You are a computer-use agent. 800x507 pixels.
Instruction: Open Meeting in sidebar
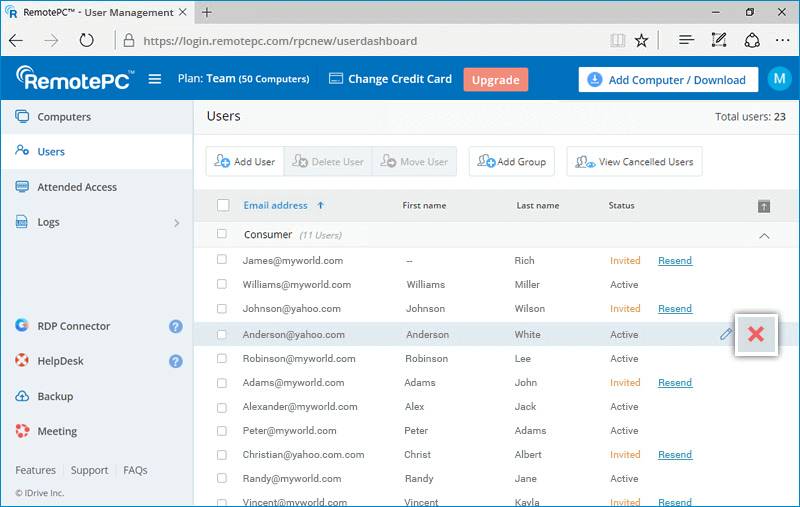[46, 431]
